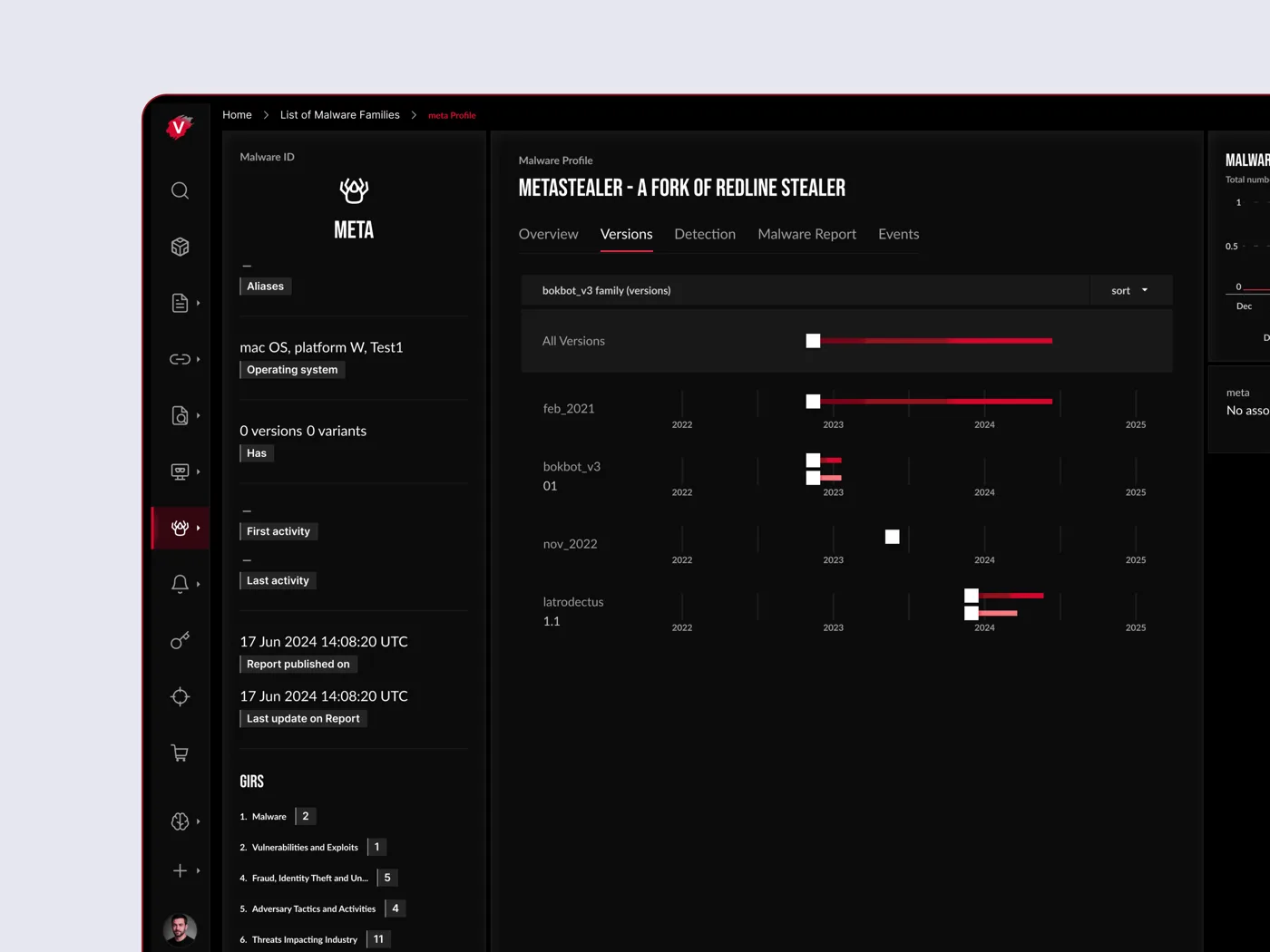1270x952 pixels.
Task: Open the cube package icon in sidebar
Action: point(180,247)
